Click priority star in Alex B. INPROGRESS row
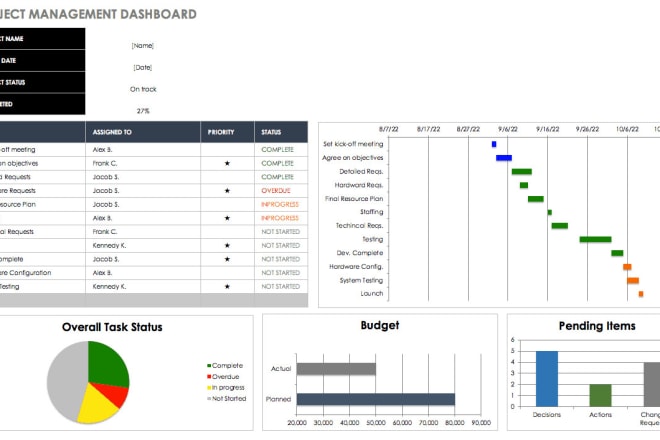The image size is (660, 440). (227, 218)
